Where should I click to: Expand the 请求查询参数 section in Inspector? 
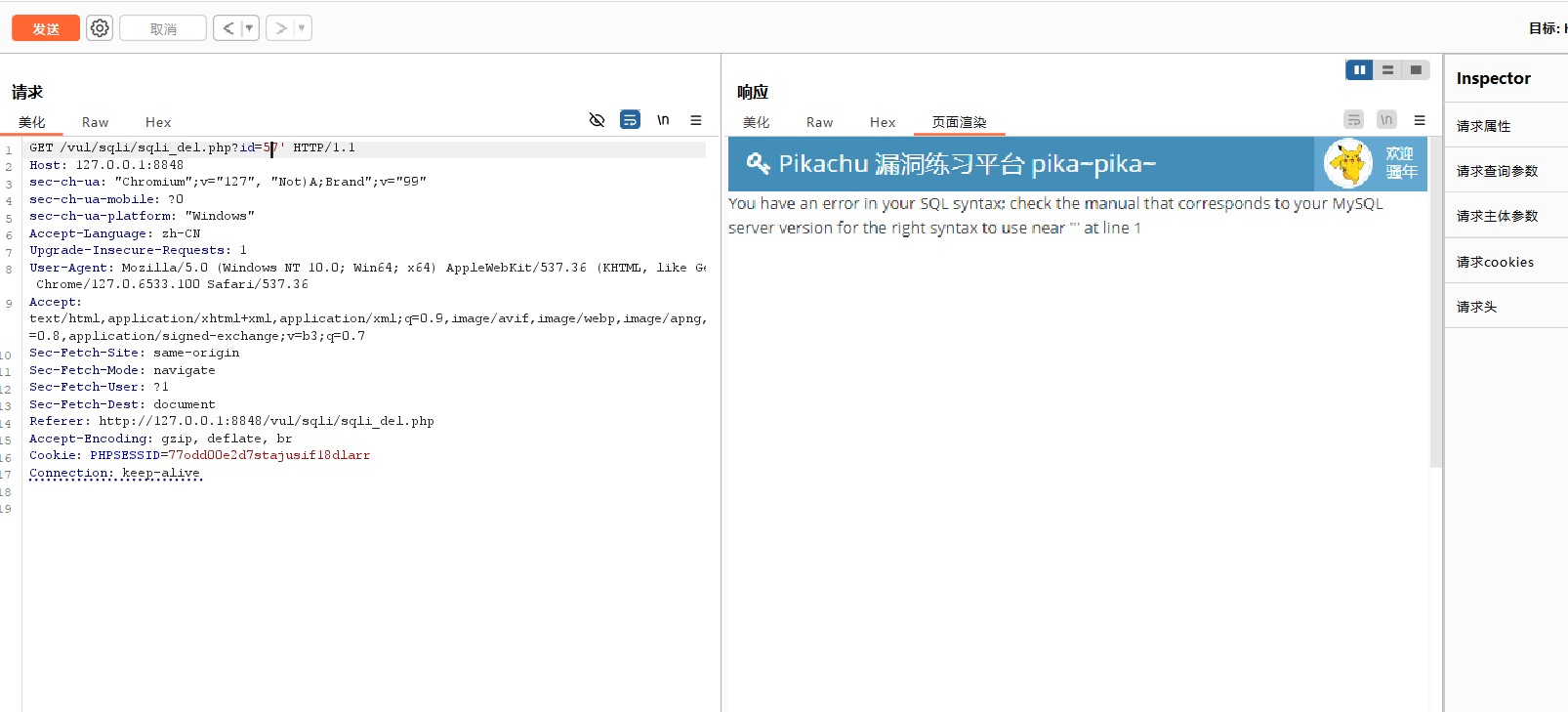coord(1497,171)
